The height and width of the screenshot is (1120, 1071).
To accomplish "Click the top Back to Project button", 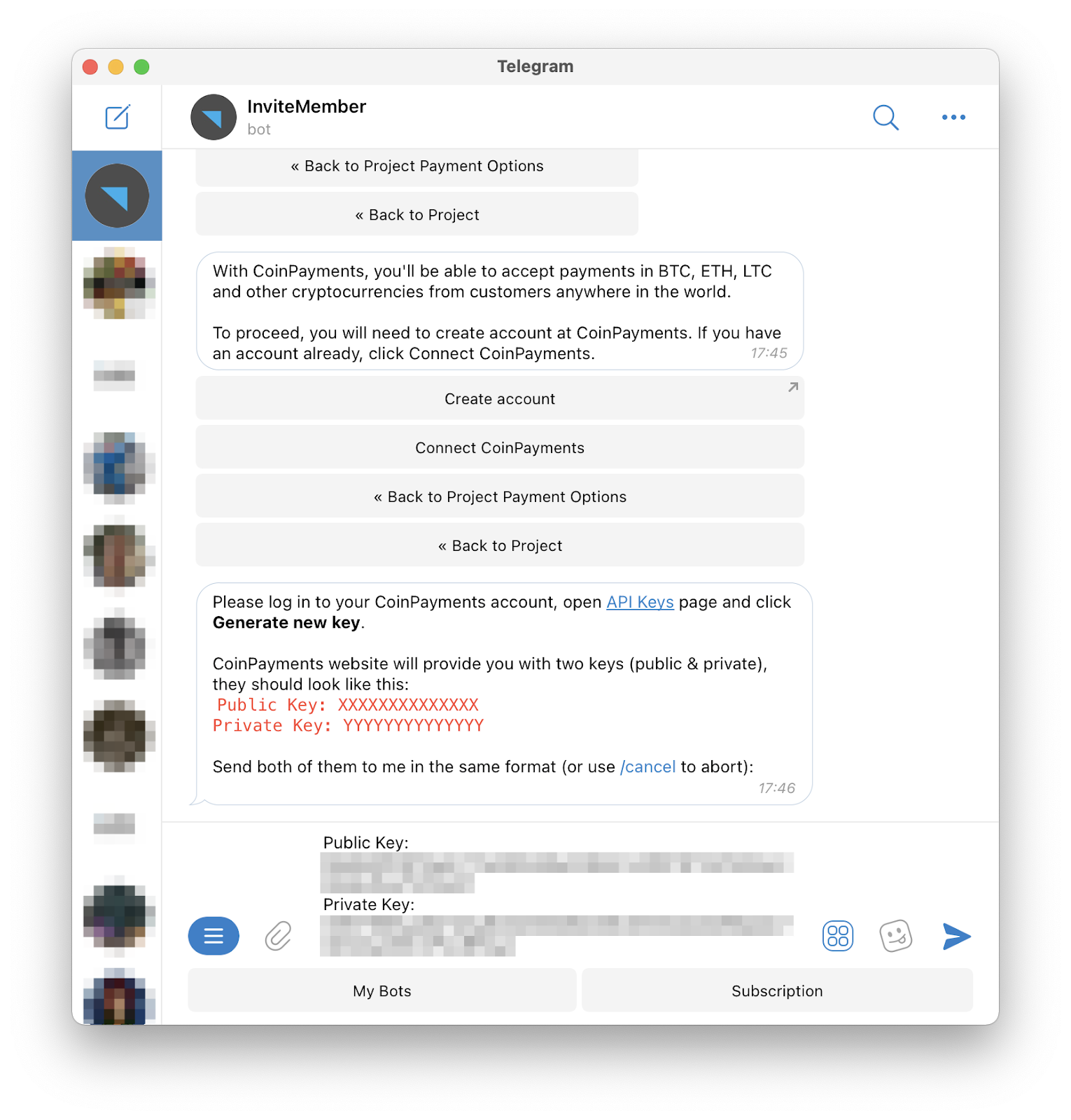I will [417, 214].
